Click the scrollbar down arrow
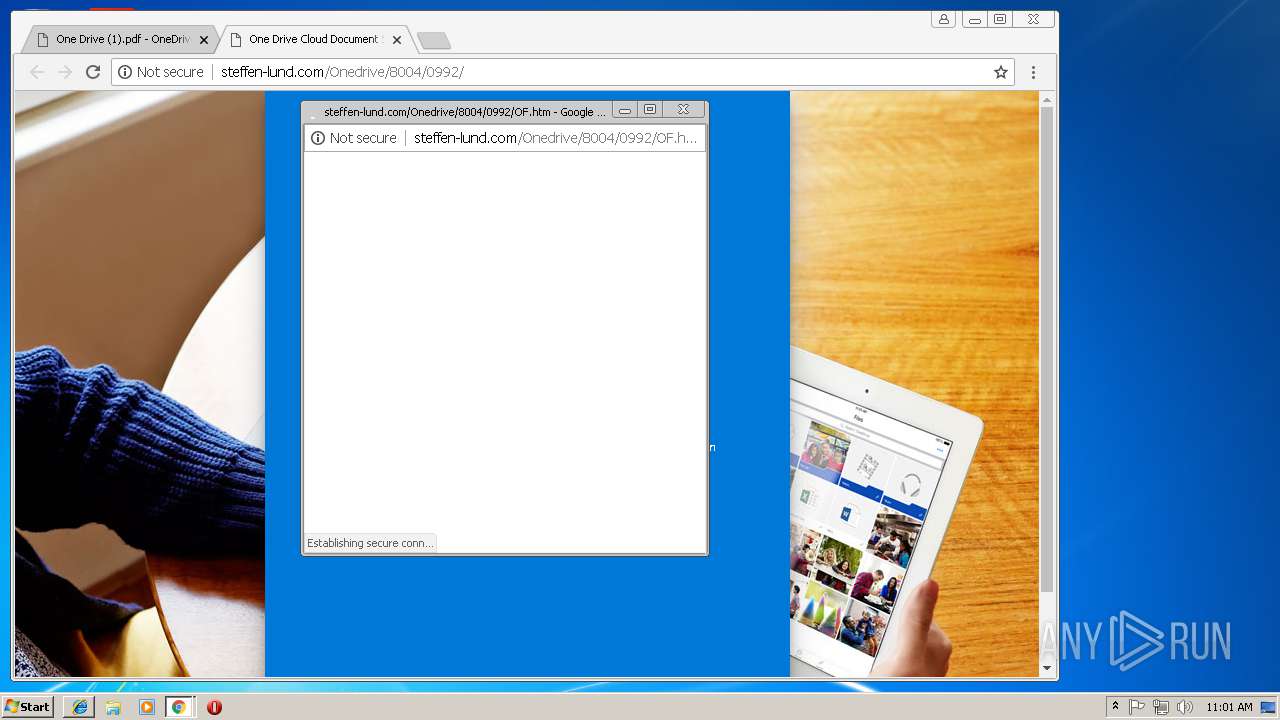Screen dimensions: 1280x720 (x=1047, y=668)
